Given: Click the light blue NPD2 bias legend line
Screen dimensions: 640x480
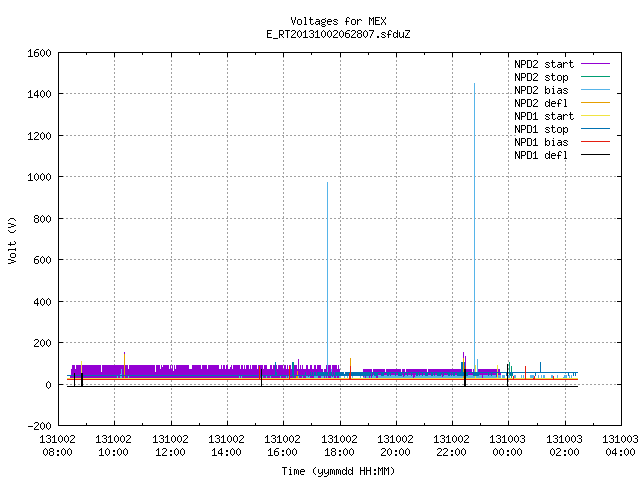Looking at the screenshot, I should pos(596,90).
